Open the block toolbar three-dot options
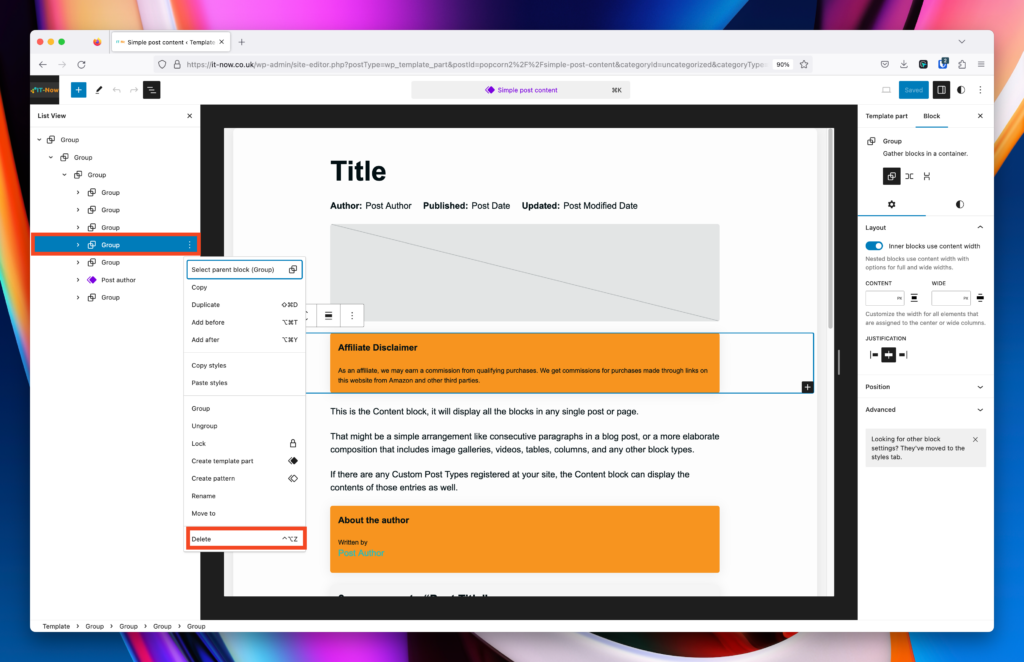 tap(352, 315)
